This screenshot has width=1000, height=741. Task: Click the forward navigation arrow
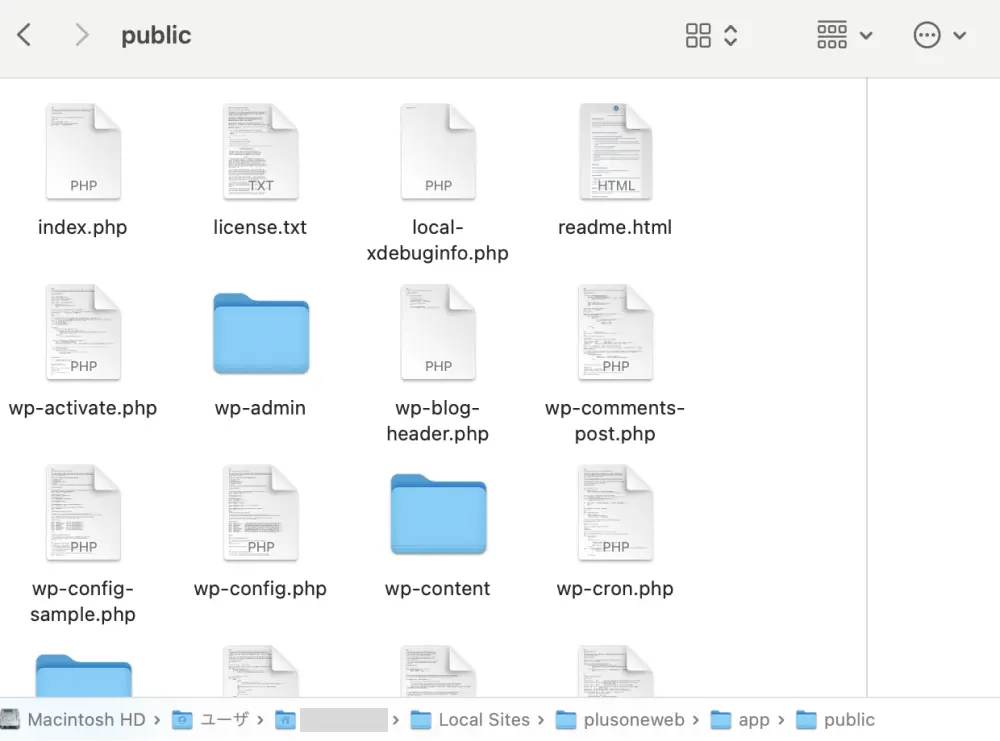pos(82,36)
